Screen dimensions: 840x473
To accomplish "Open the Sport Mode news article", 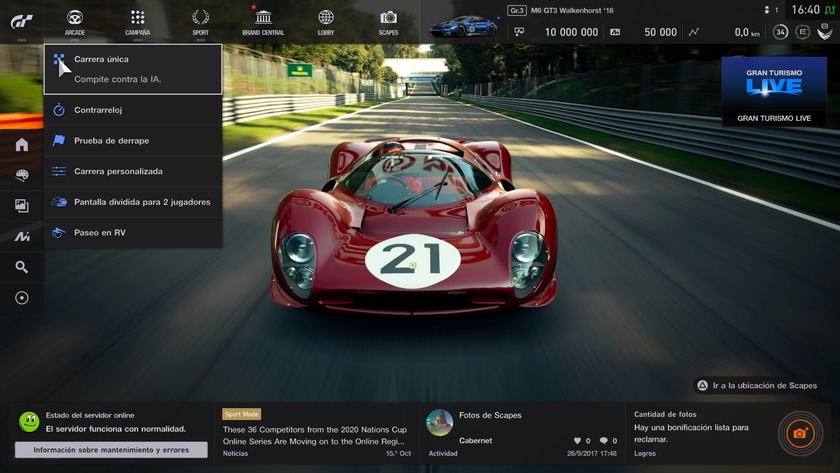I will pyautogui.click(x=315, y=433).
